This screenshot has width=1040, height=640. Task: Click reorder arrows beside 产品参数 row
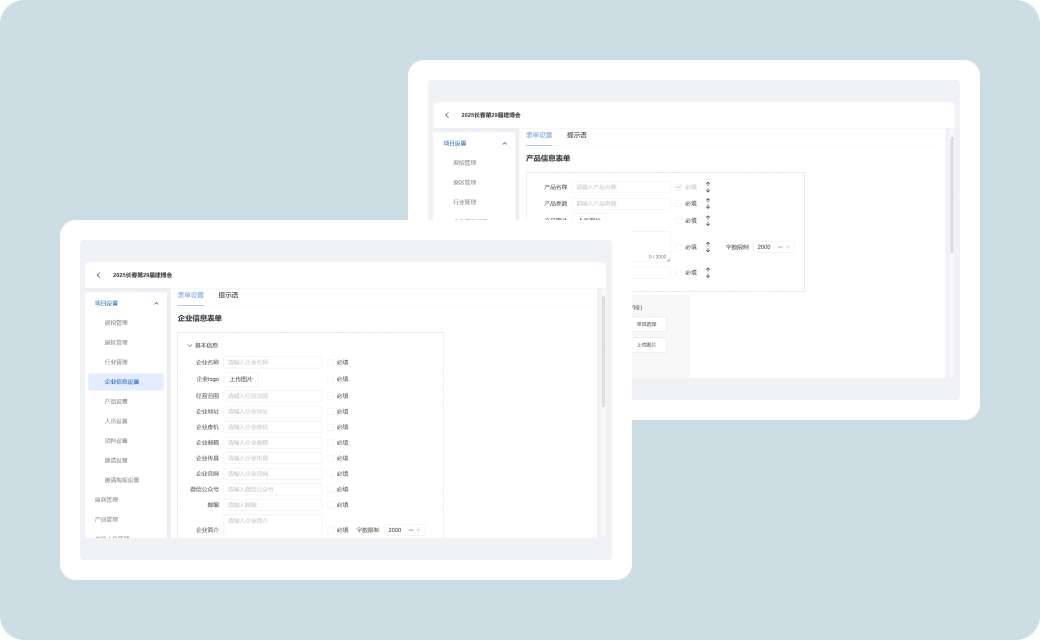(x=708, y=203)
